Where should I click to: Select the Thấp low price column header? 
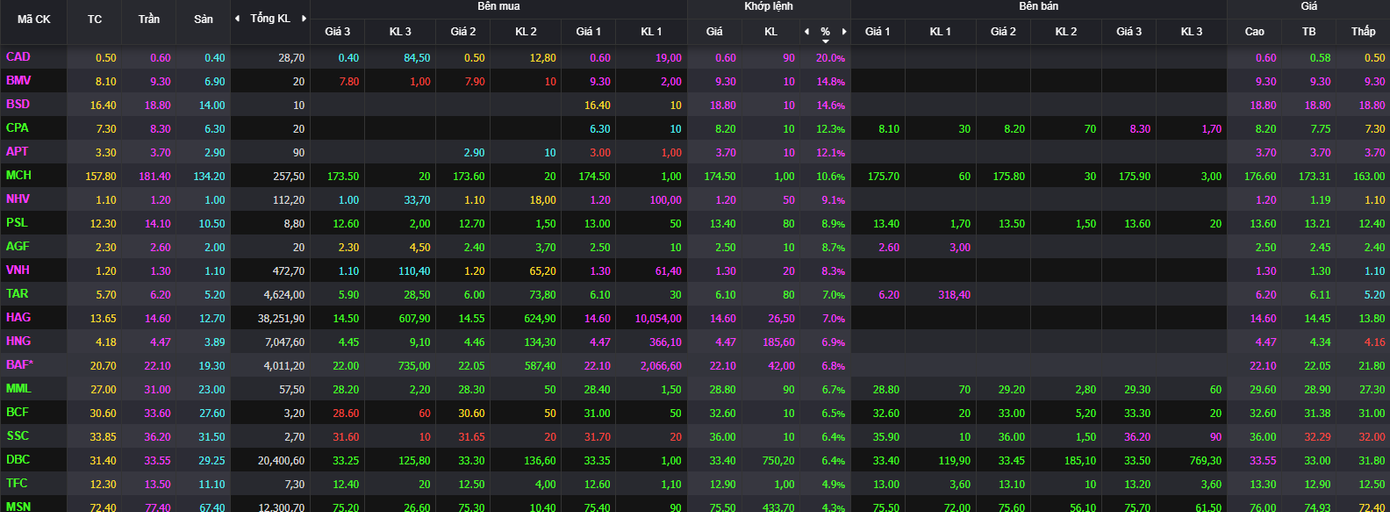[x=1363, y=32]
